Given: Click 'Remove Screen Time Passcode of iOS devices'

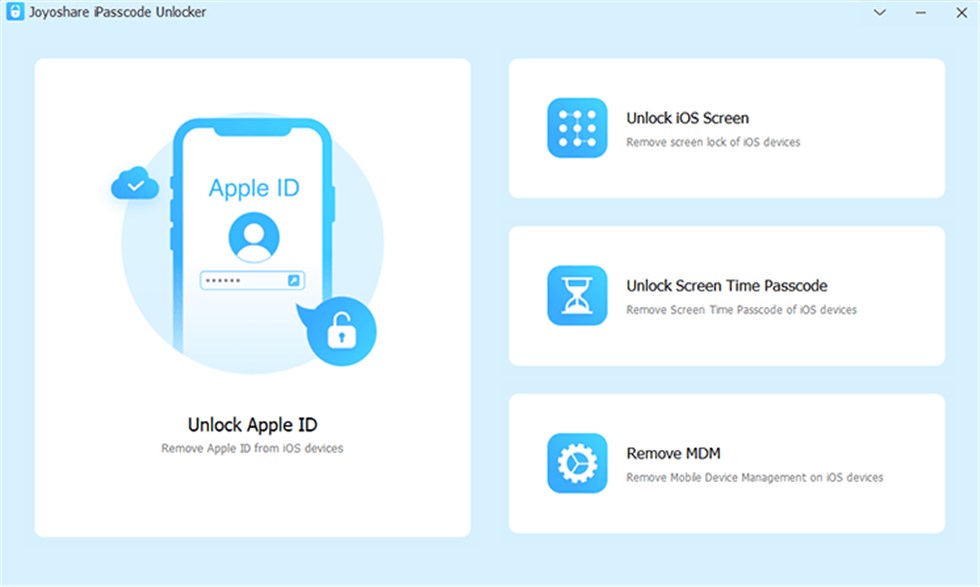Looking at the screenshot, I should (x=741, y=309).
